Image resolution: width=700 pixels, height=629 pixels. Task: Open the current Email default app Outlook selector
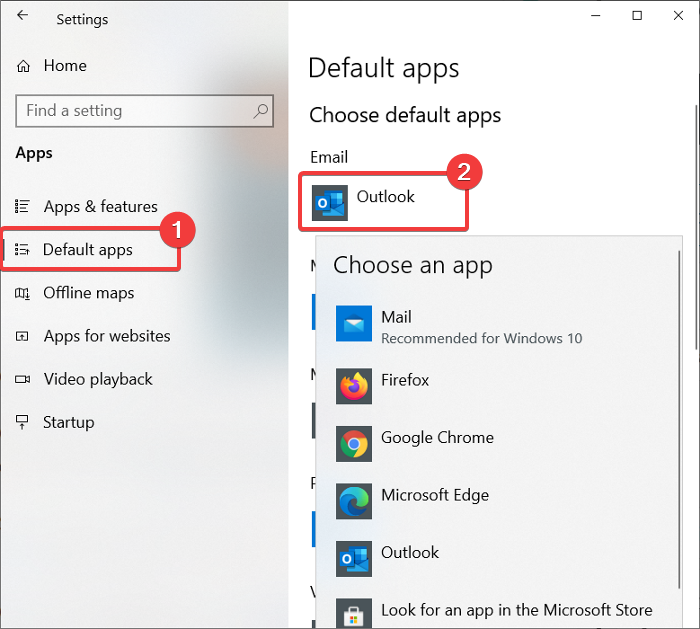click(x=385, y=198)
